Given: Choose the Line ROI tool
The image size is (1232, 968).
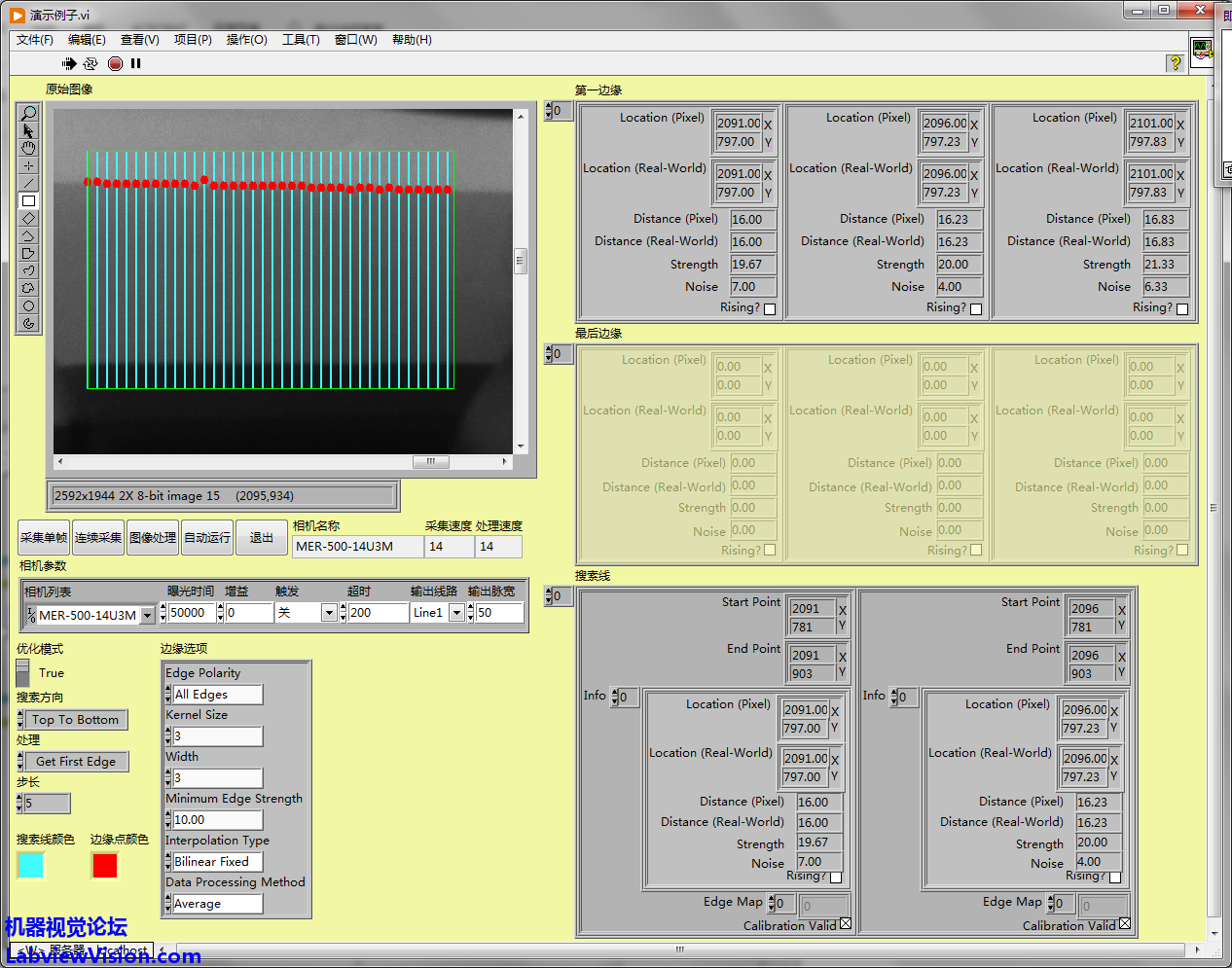Looking at the screenshot, I should tap(28, 183).
